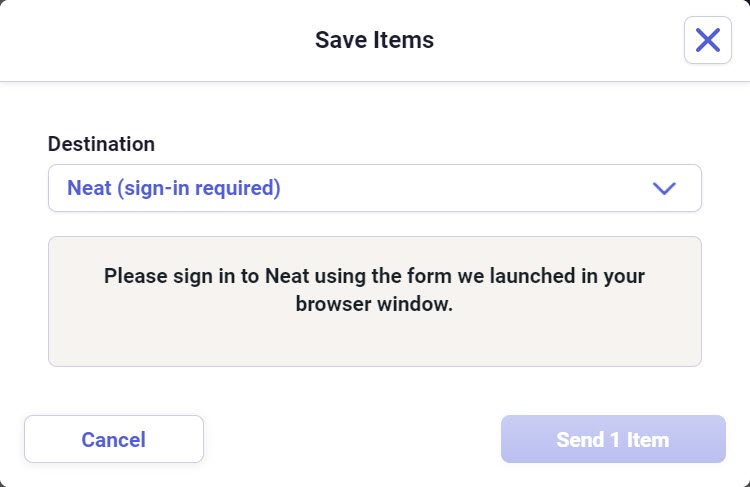Viewport: 750px width, 487px height.
Task: Expand the Destination dropdown chevron arrow
Action: click(x=664, y=188)
